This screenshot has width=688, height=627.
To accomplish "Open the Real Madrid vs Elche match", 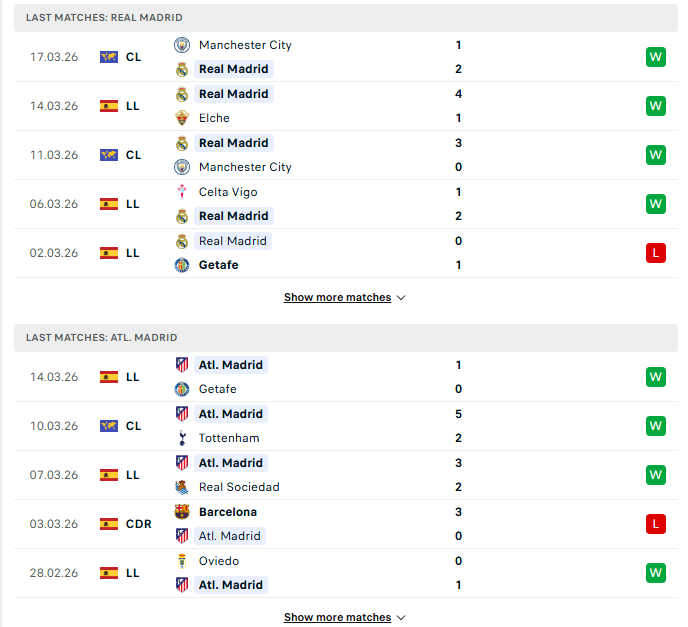I will tap(346, 106).
